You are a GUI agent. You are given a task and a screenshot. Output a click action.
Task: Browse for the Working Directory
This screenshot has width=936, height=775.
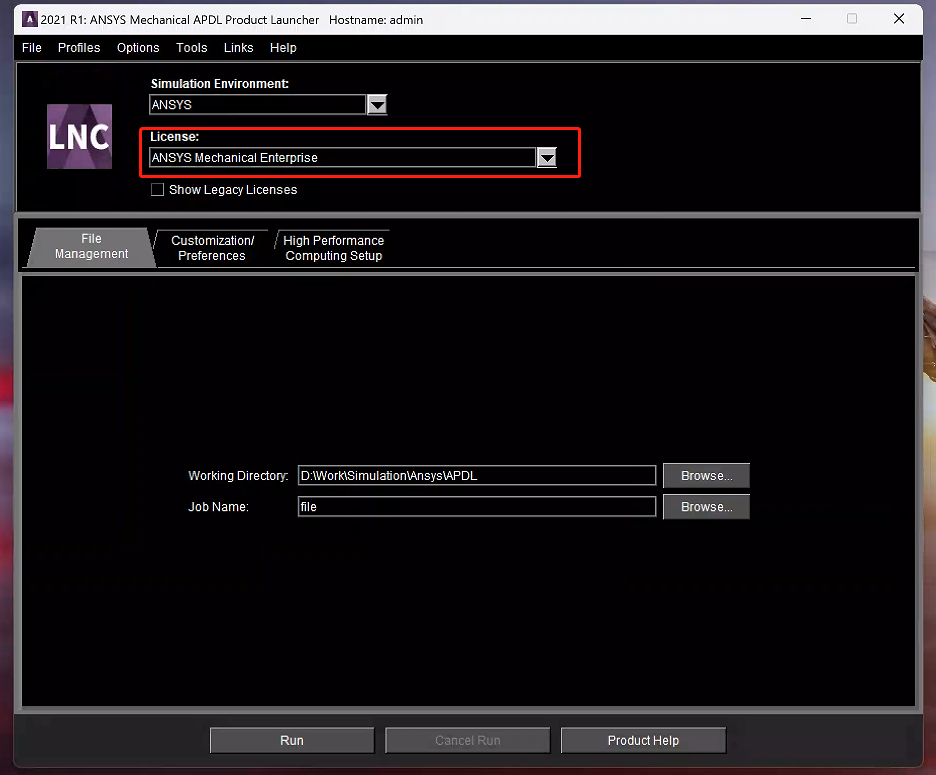click(706, 476)
